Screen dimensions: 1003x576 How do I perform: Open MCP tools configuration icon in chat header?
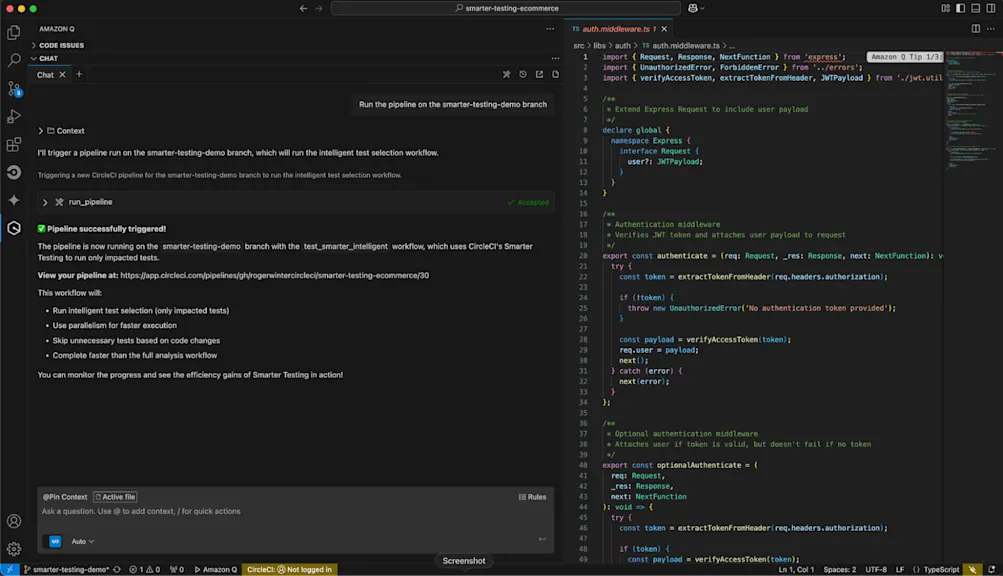pos(507,74)
